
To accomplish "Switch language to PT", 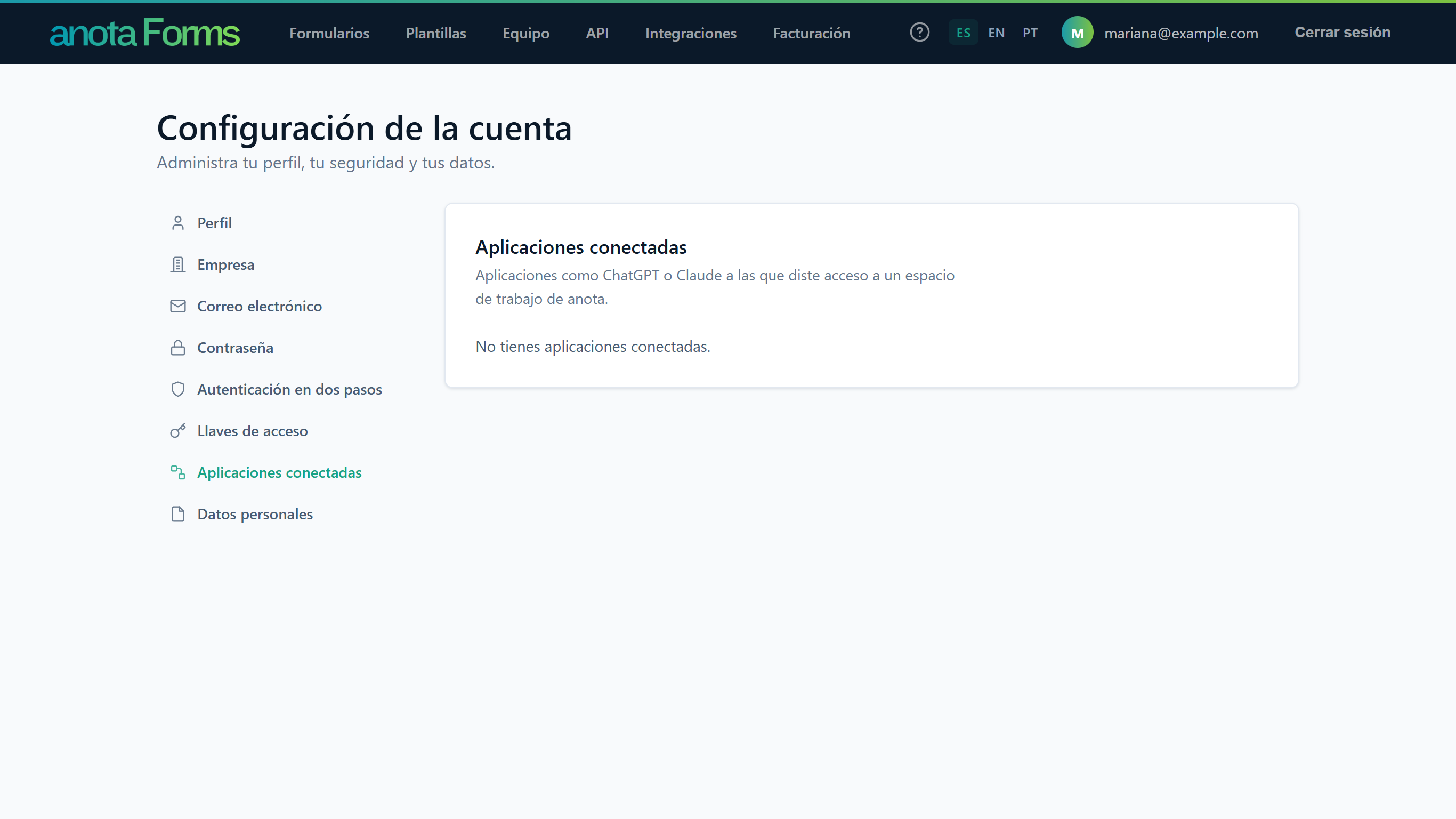I will [x=1030, y=33].
